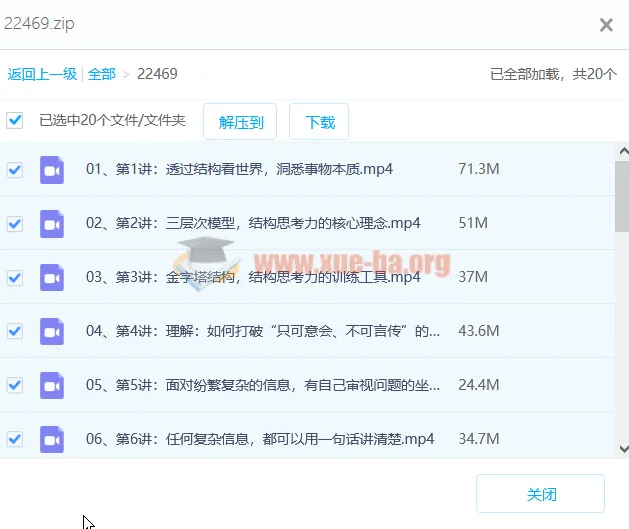Open file 05、第5讲：面对纷繁复杂的信息
The image size is (629, 529).
pos(263,385)
